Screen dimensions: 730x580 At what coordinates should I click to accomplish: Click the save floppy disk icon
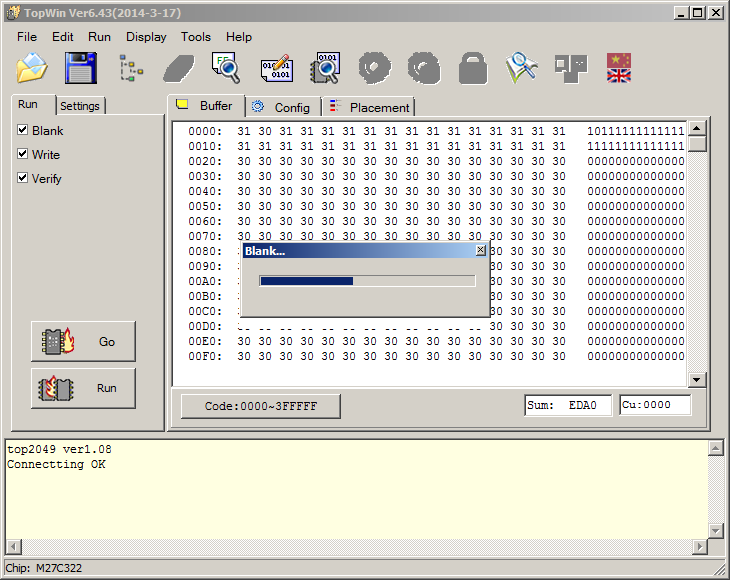80,68
